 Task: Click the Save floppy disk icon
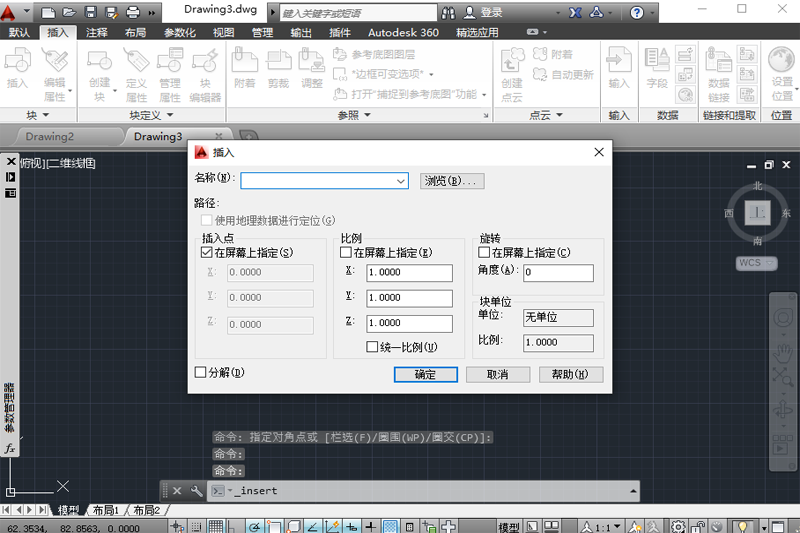[90, 12]
